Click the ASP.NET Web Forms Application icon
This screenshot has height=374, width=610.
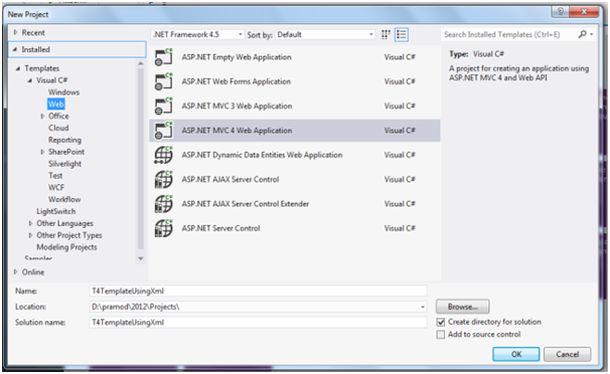click(164, 82)
